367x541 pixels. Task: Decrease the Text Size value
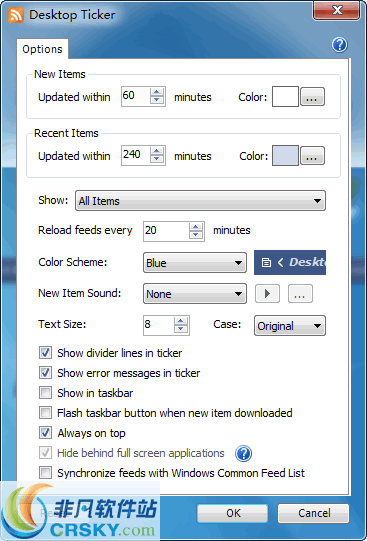coord(181,329)
